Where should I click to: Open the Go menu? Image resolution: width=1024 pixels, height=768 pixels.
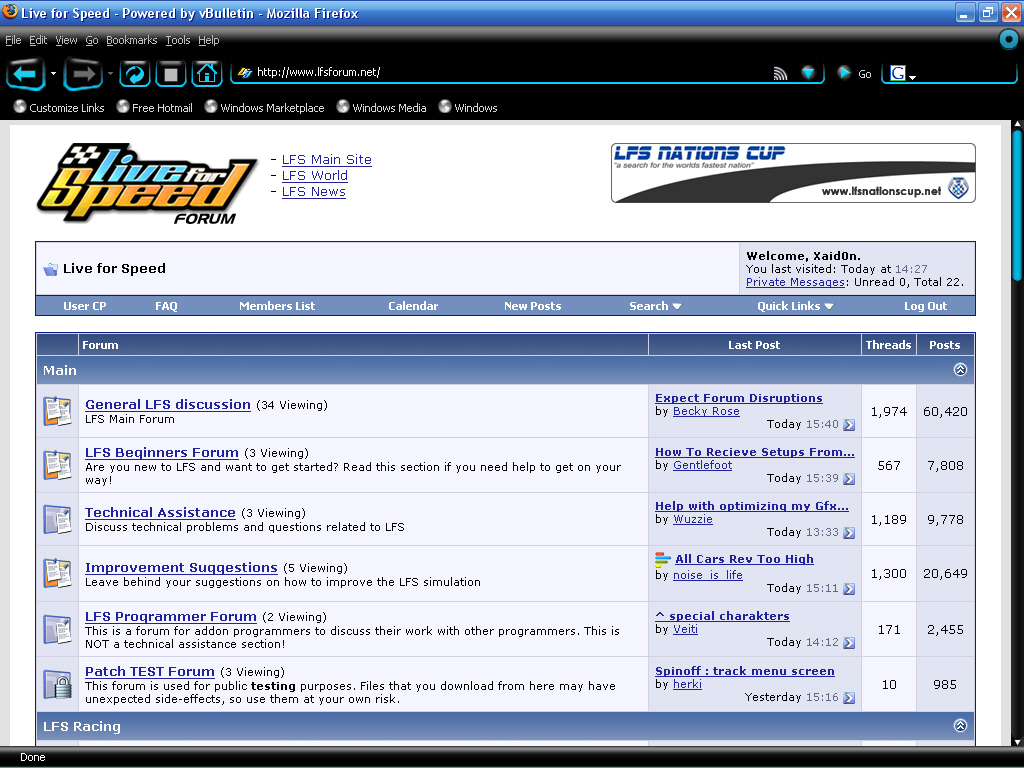91,40
